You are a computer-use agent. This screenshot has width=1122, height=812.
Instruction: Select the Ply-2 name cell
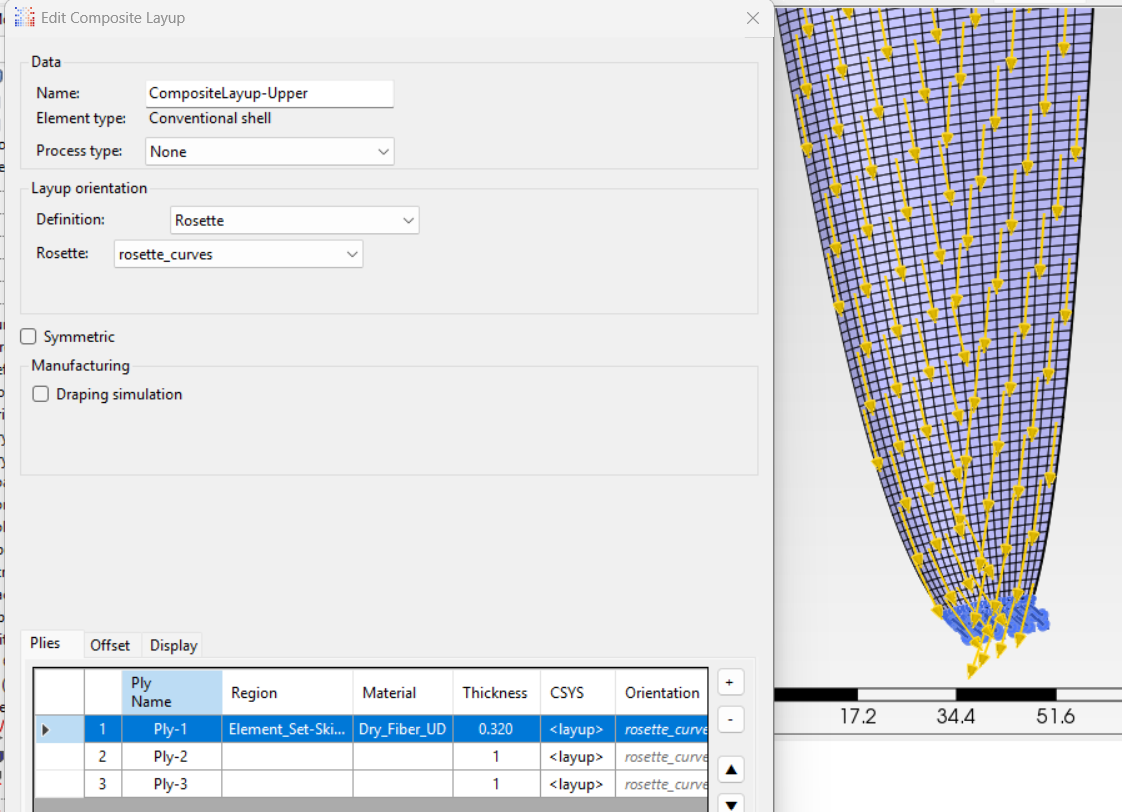point(172,757)
